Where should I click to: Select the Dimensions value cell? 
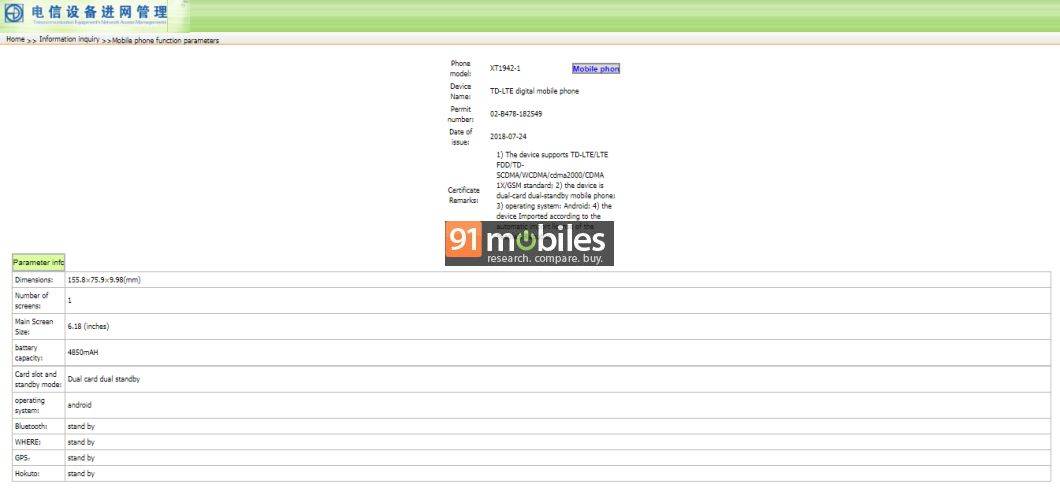click(x=104, y=280)
